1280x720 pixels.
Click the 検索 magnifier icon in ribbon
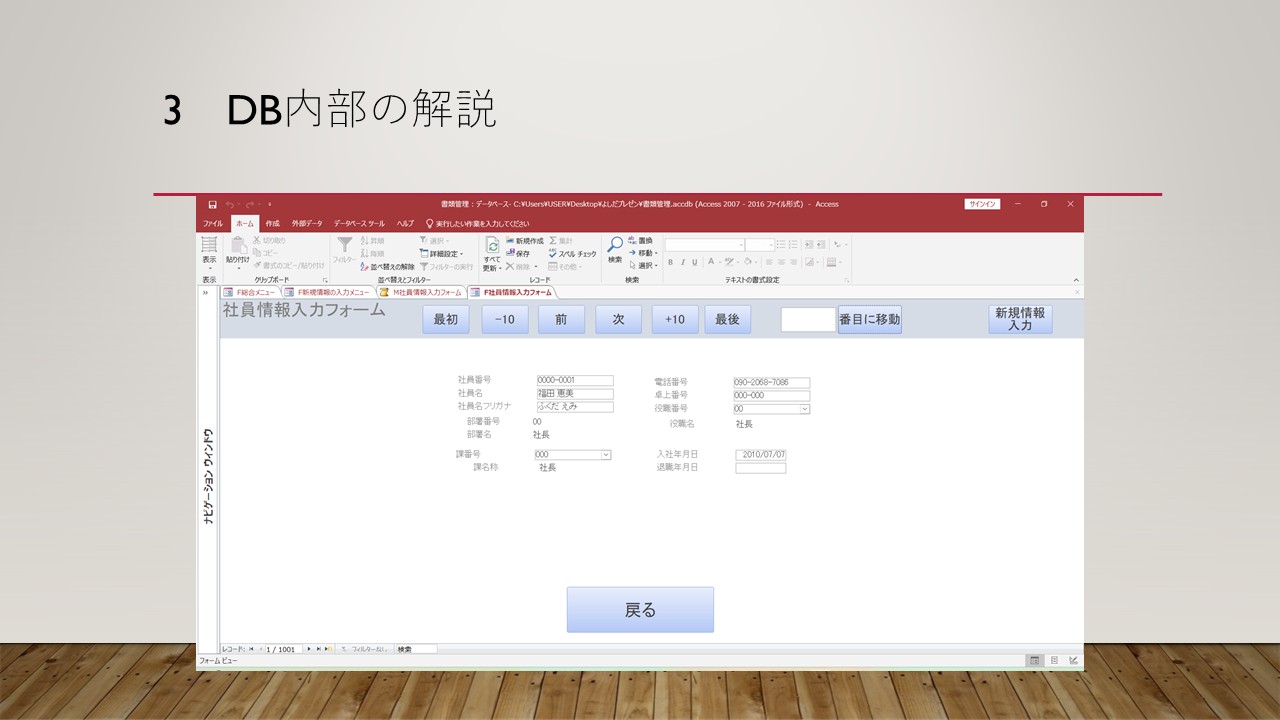[615, 245]
